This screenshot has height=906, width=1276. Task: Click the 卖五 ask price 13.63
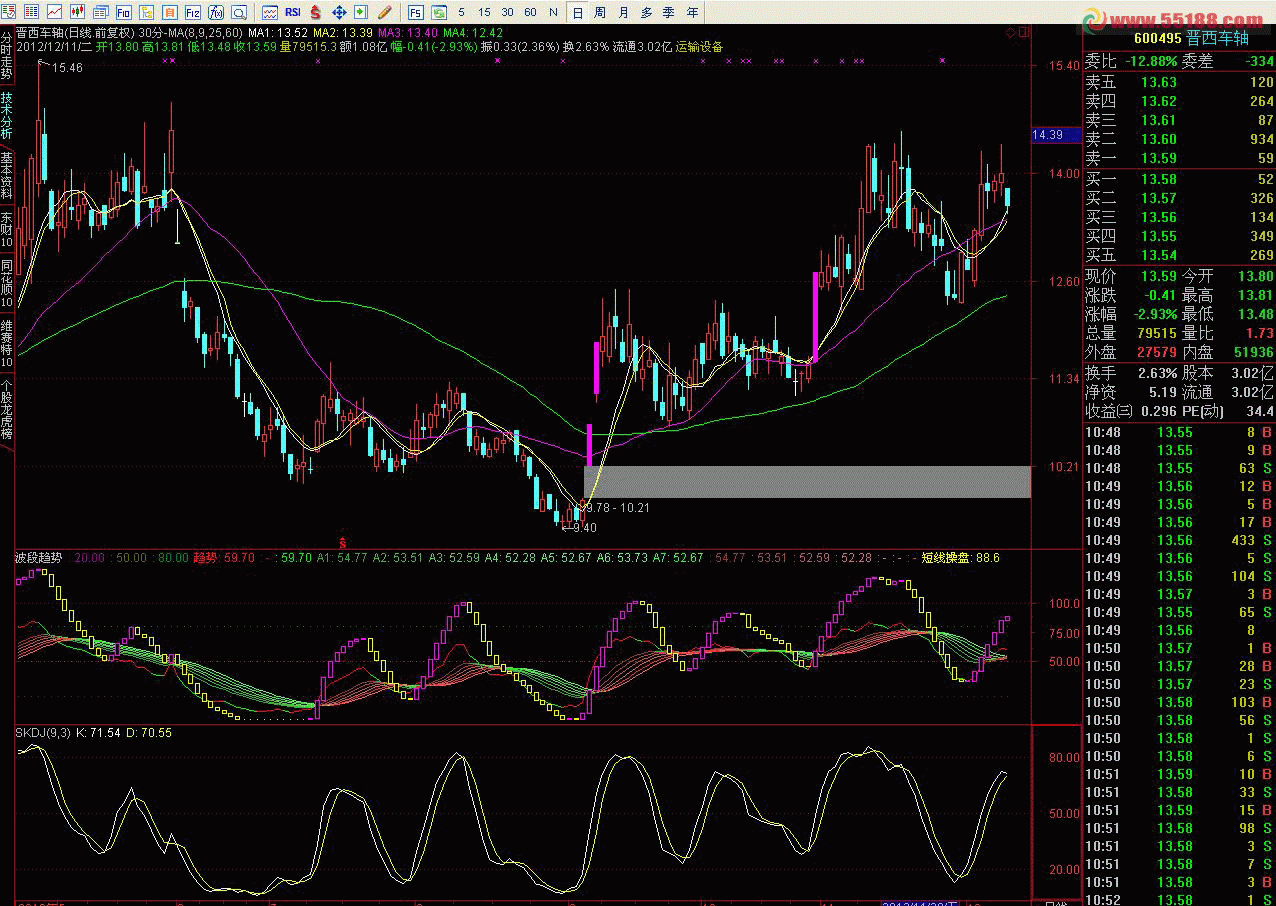(x=1159, y=82)
